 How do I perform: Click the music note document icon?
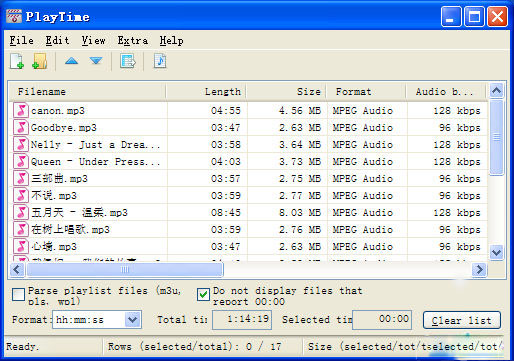click(160, 61)
